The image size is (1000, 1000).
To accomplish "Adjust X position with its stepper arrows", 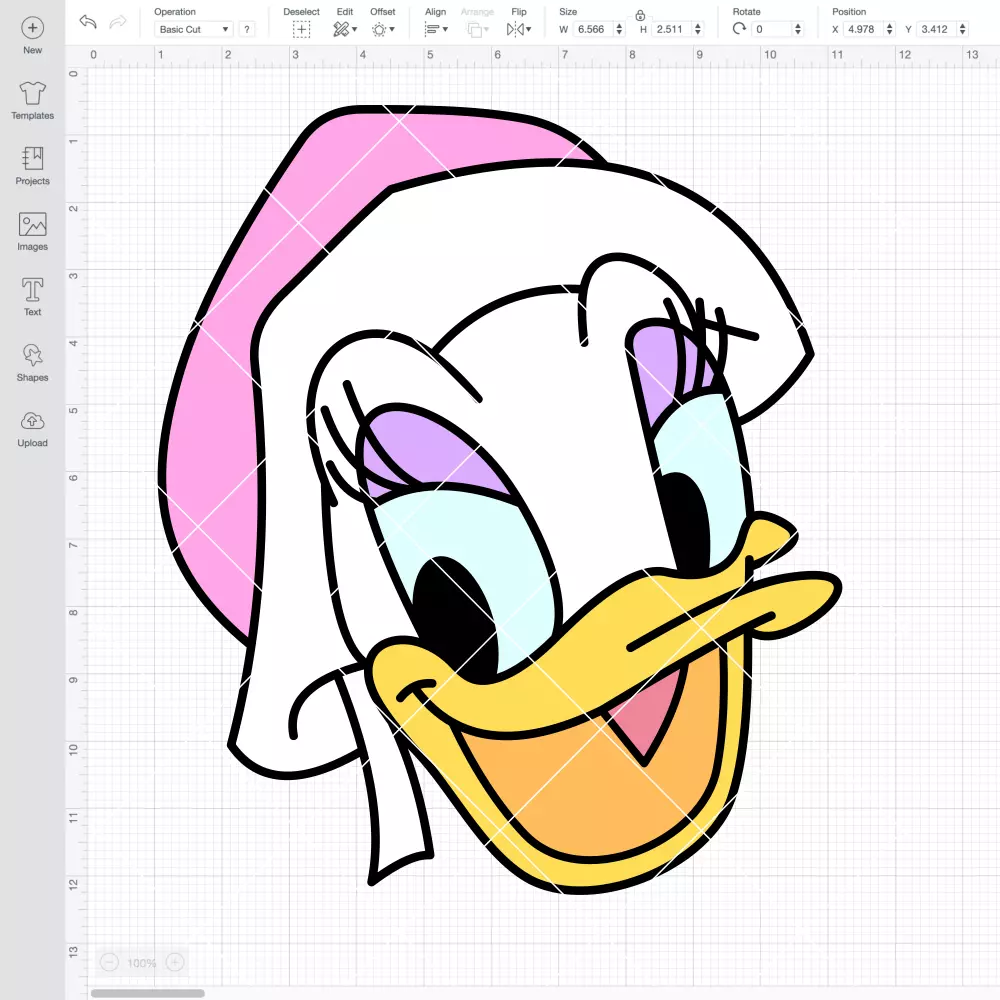I will point(890,29).
